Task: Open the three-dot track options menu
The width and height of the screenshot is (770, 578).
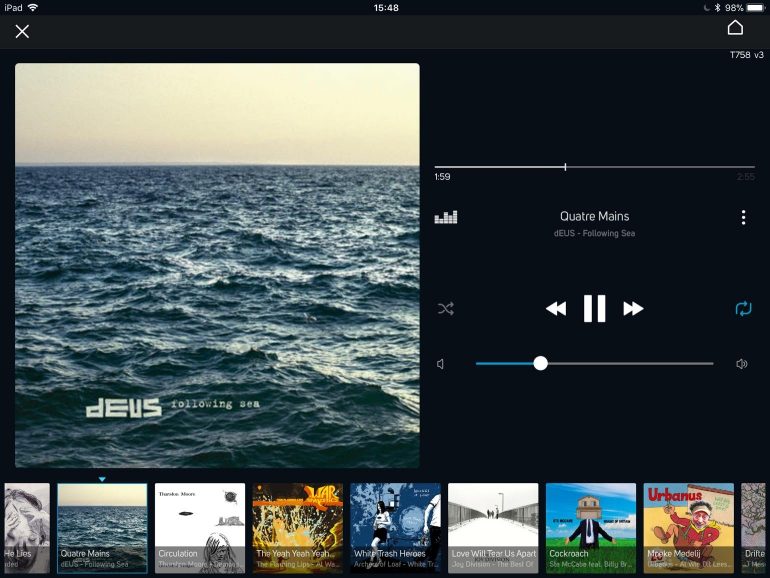Action: tap(743, 218)
